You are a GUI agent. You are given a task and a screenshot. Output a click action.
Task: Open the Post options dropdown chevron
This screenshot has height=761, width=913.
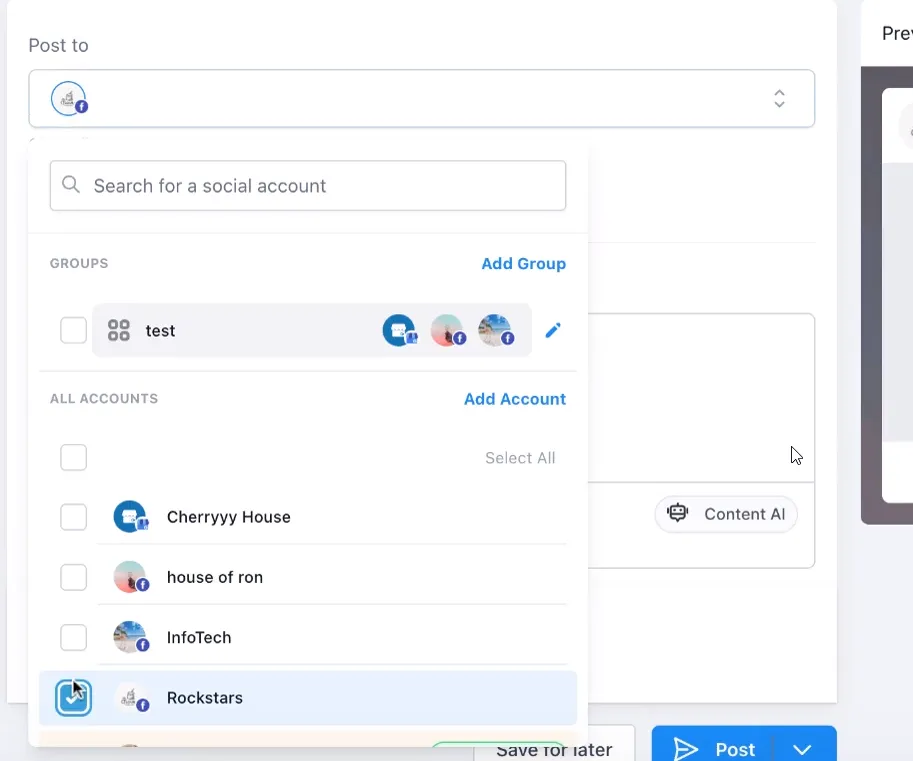(802, 749)
